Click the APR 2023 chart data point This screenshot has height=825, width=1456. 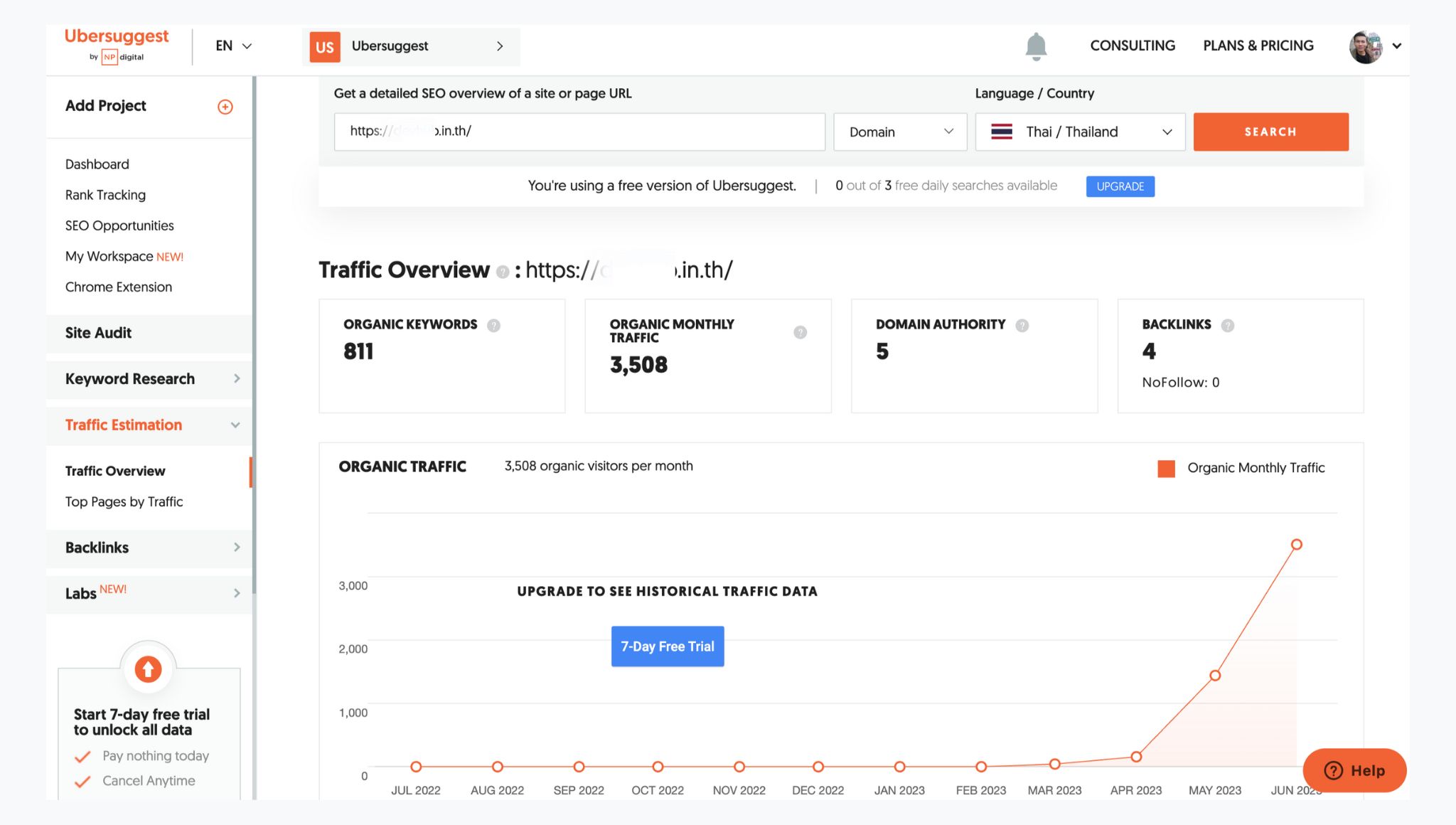(x=1136, y=757)
